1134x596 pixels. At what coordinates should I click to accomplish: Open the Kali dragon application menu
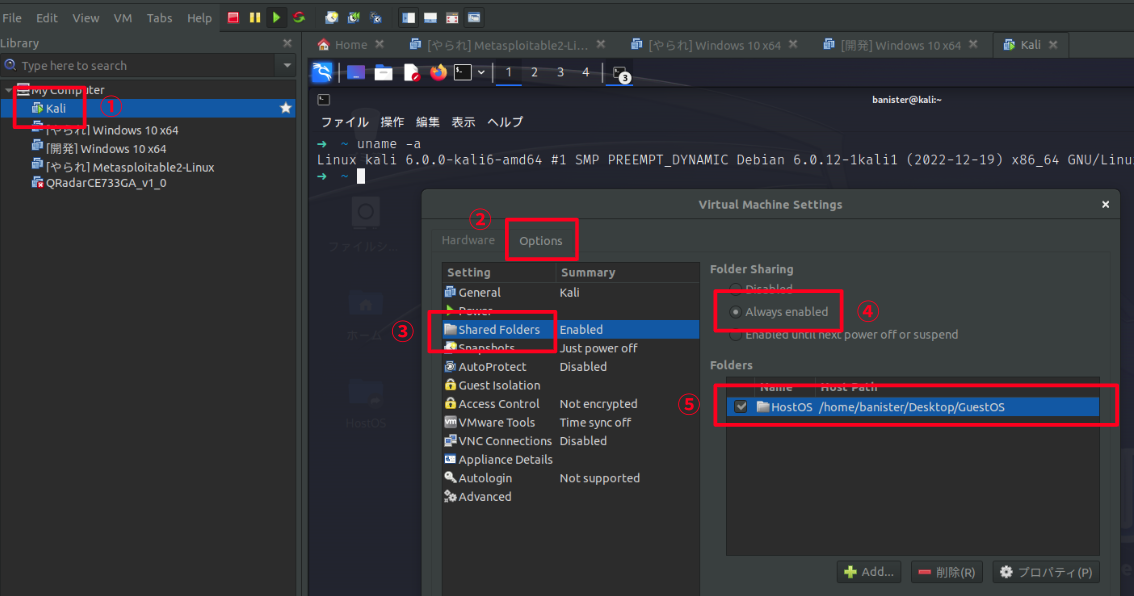click(322, 72)
